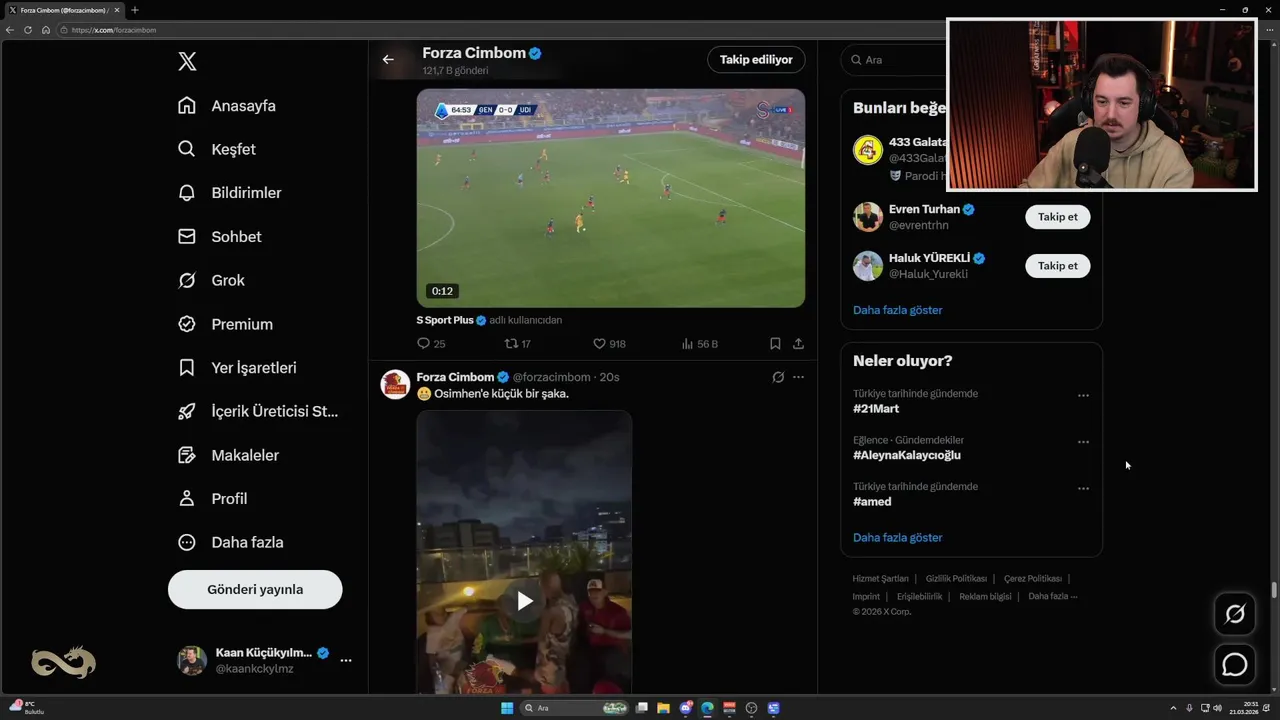Open Bildirimler notifications
Screen dimensions: 1280x720
pyautogui.click(x=230, y=193)
